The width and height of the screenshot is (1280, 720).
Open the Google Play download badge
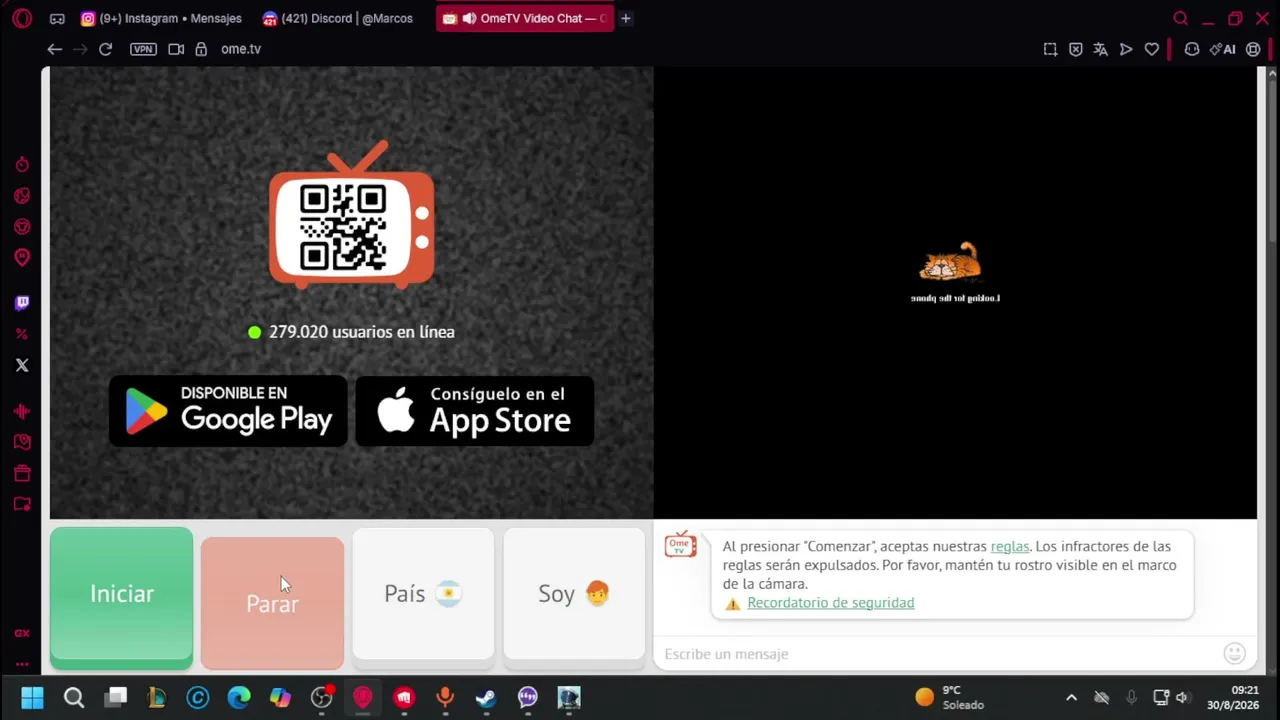point(228,411)
